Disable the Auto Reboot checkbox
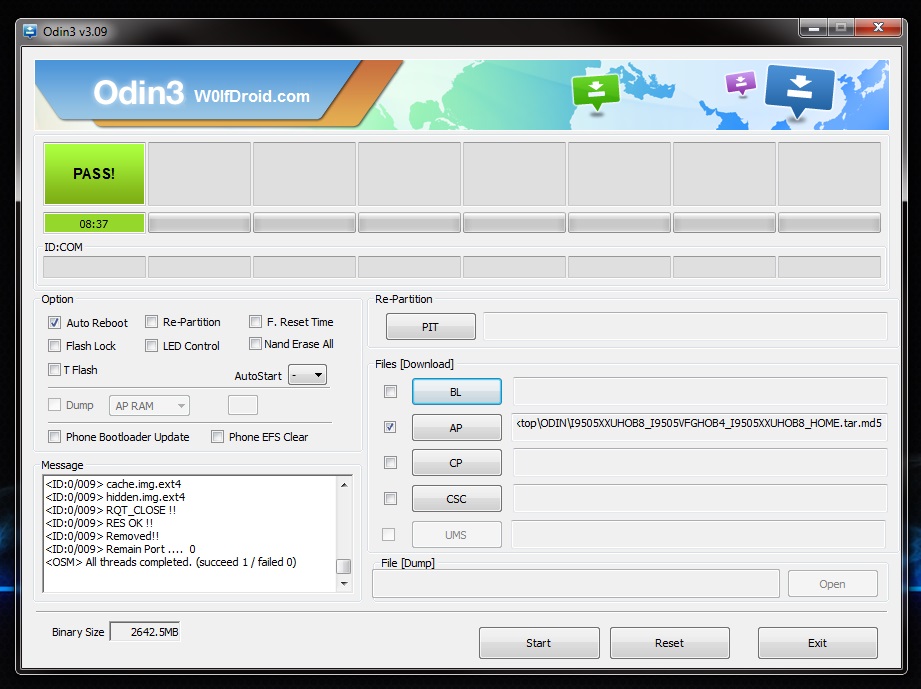 pyautogui.click(x=55, y=322)
